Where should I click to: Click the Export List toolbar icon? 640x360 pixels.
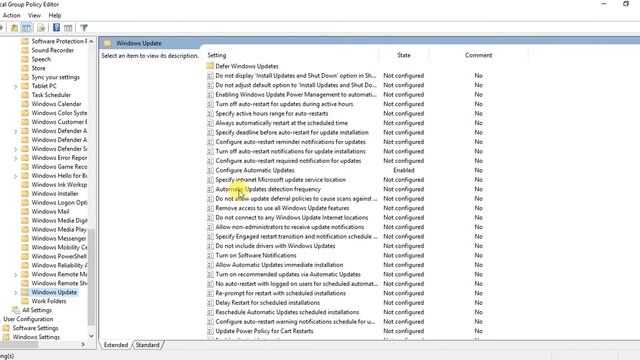point(41,28)
